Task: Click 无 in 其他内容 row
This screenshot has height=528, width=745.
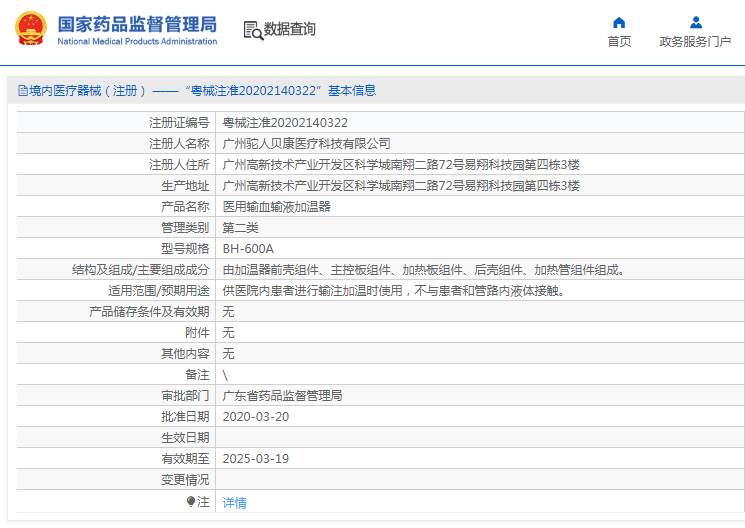Action: 229,353
